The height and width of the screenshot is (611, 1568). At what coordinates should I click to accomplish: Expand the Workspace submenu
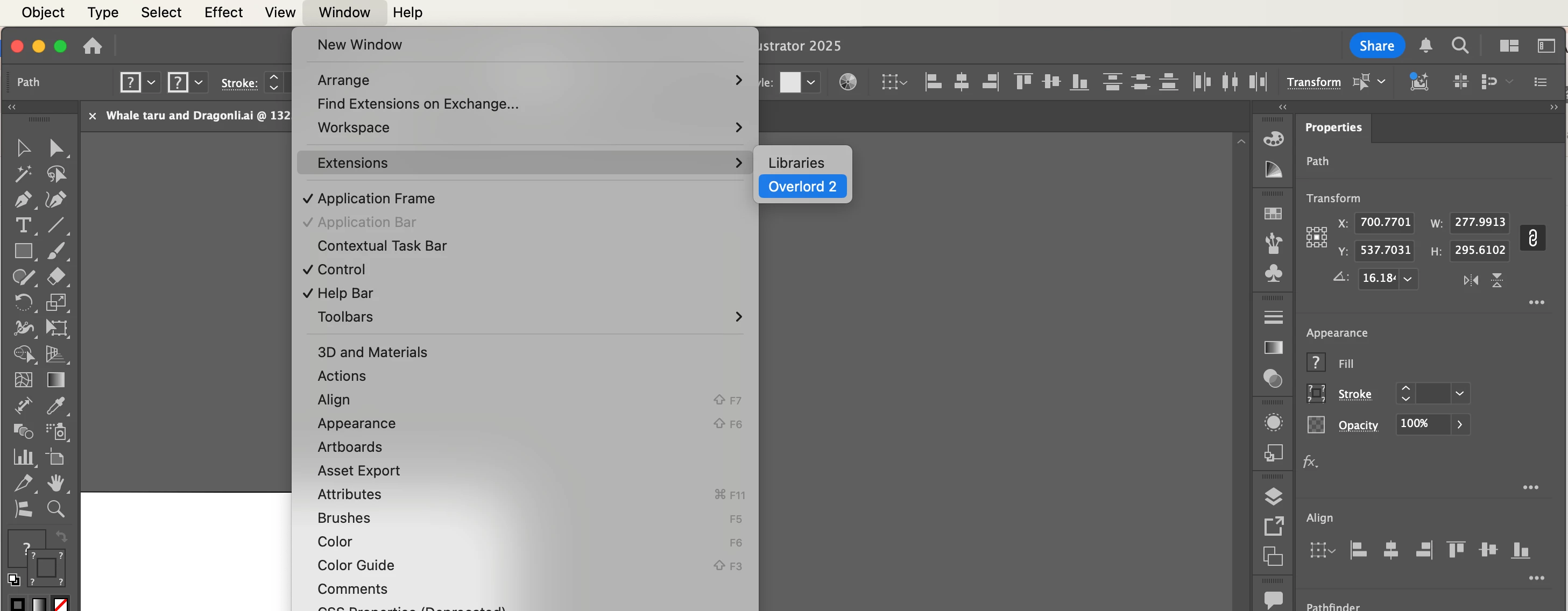click(353, 128)
